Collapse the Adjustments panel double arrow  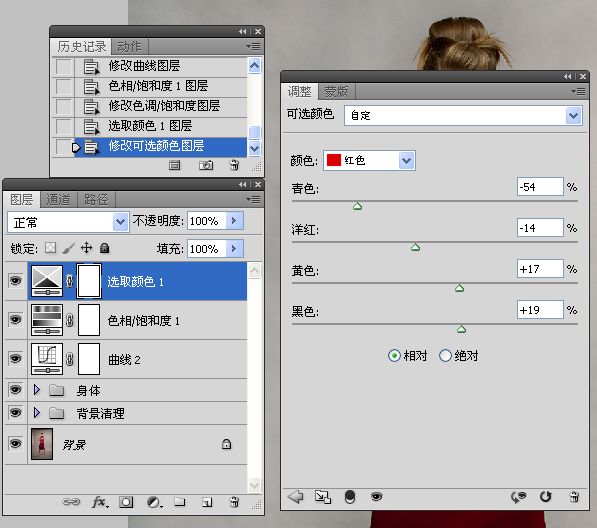pyautogui.click(x=567, y=77)
